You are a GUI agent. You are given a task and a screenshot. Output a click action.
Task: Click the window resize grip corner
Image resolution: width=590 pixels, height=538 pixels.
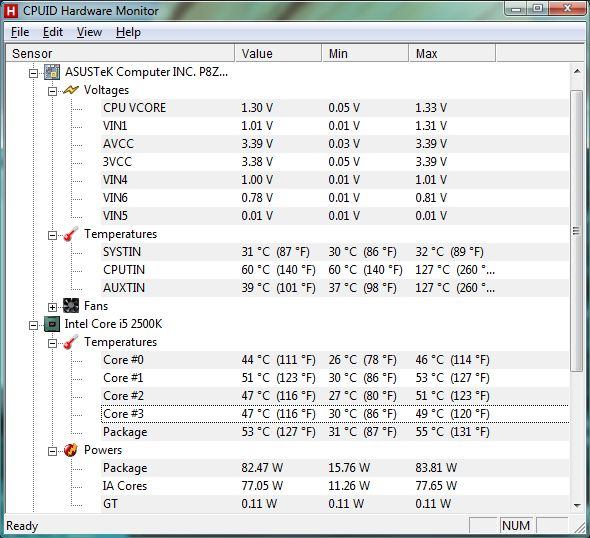pos(579,527)
